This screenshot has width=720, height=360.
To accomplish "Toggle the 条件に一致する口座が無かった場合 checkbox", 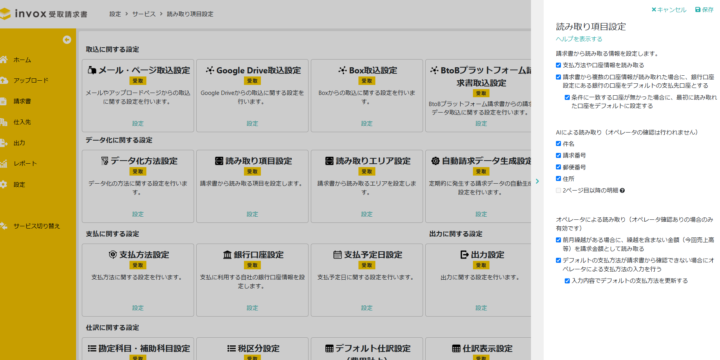I will [x=567, y=97].
